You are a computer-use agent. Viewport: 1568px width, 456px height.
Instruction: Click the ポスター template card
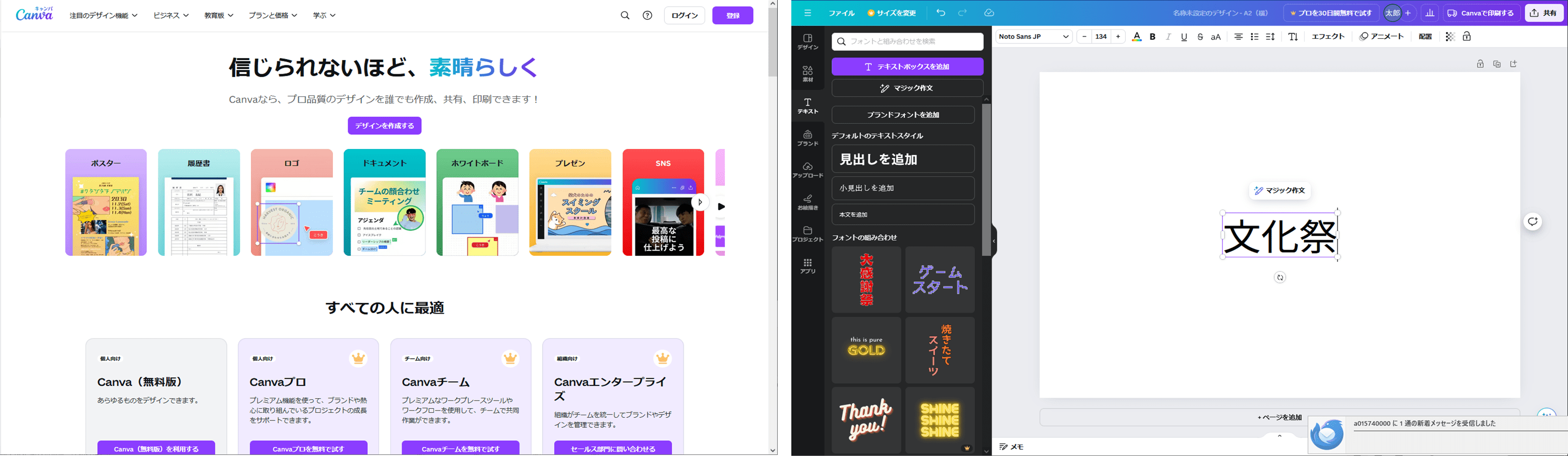coord(106,202)
